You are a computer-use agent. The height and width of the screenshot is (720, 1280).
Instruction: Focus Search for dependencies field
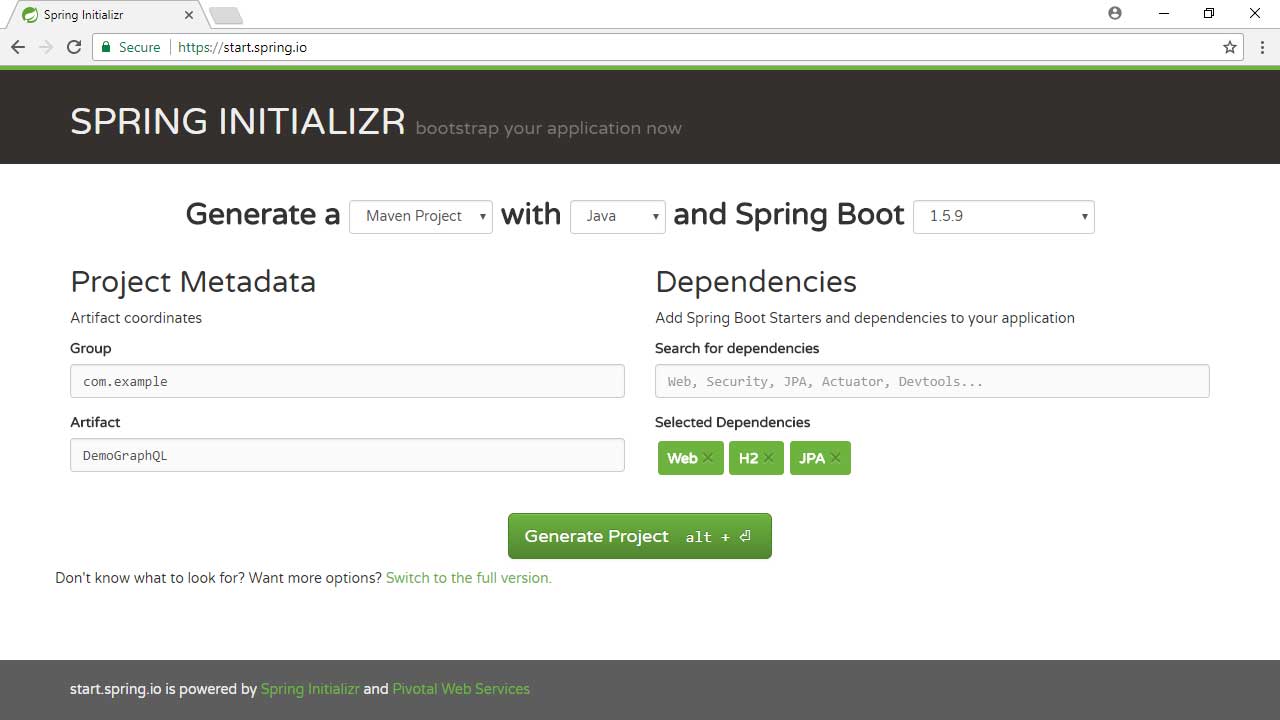tap(932, 381)
